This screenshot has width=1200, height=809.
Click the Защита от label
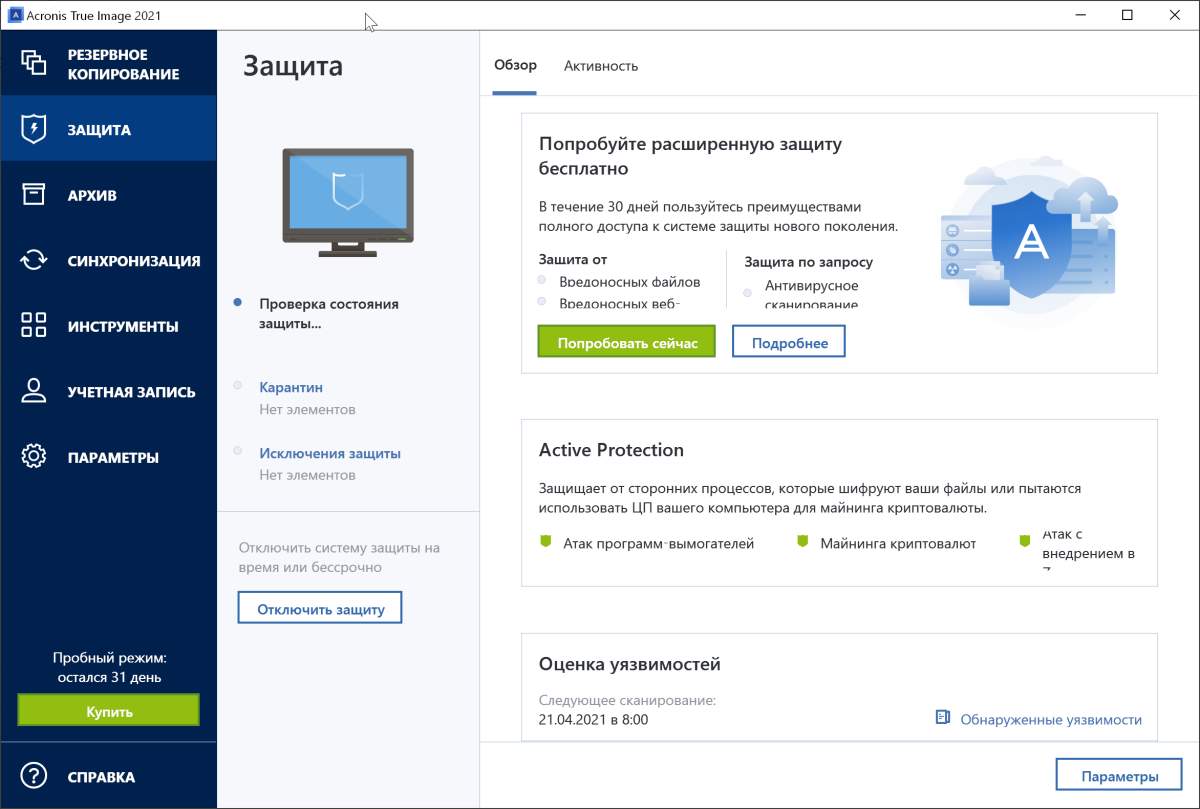(x=573, y=259)
